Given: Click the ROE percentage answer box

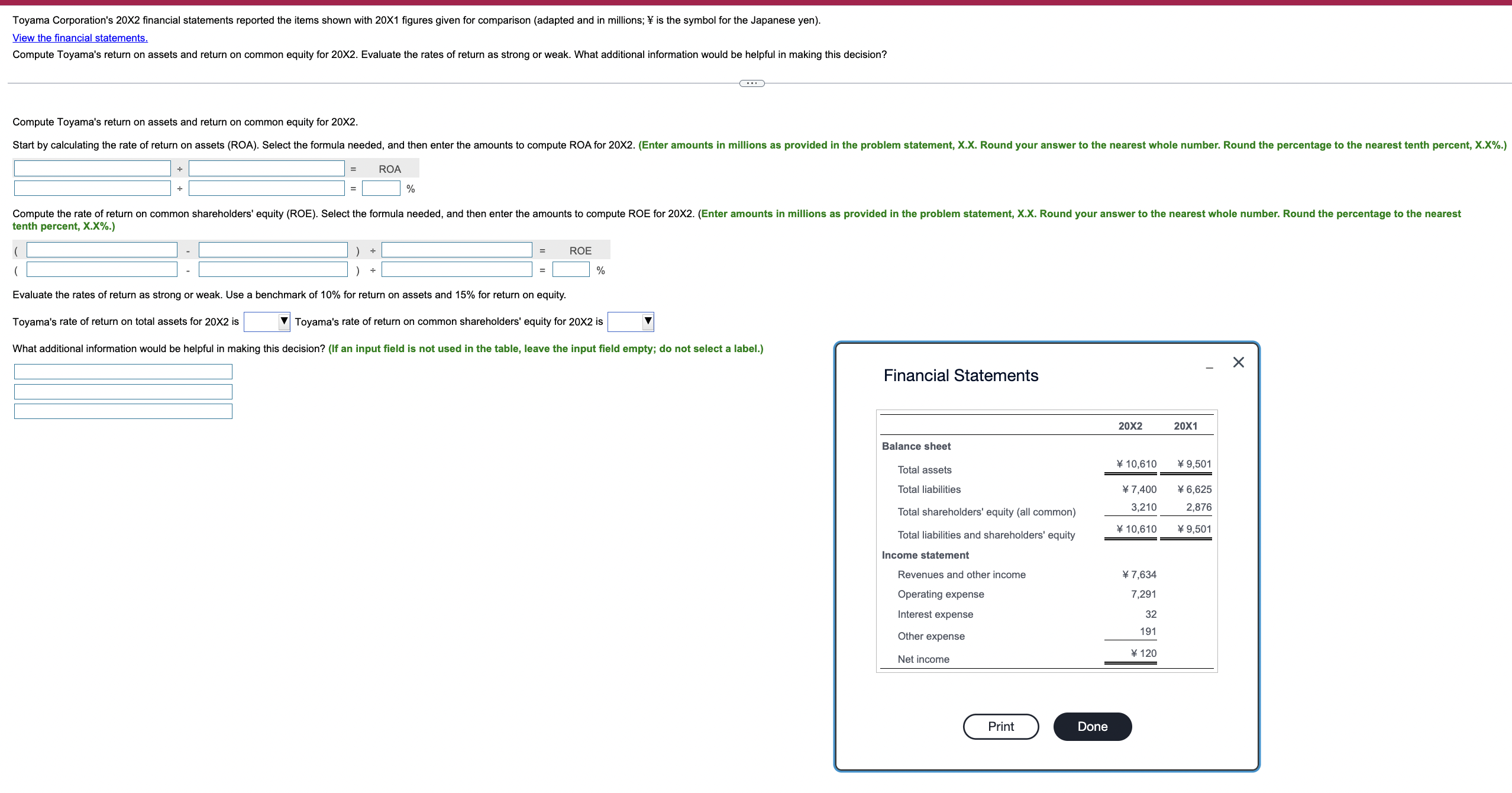Looking at the screenshot, I should 570,270.
